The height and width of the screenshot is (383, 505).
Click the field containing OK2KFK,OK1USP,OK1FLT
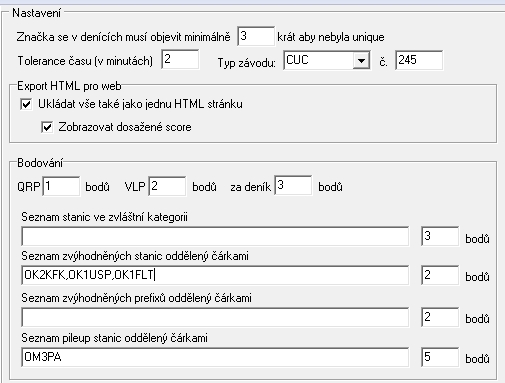click(x=215, y=275)
